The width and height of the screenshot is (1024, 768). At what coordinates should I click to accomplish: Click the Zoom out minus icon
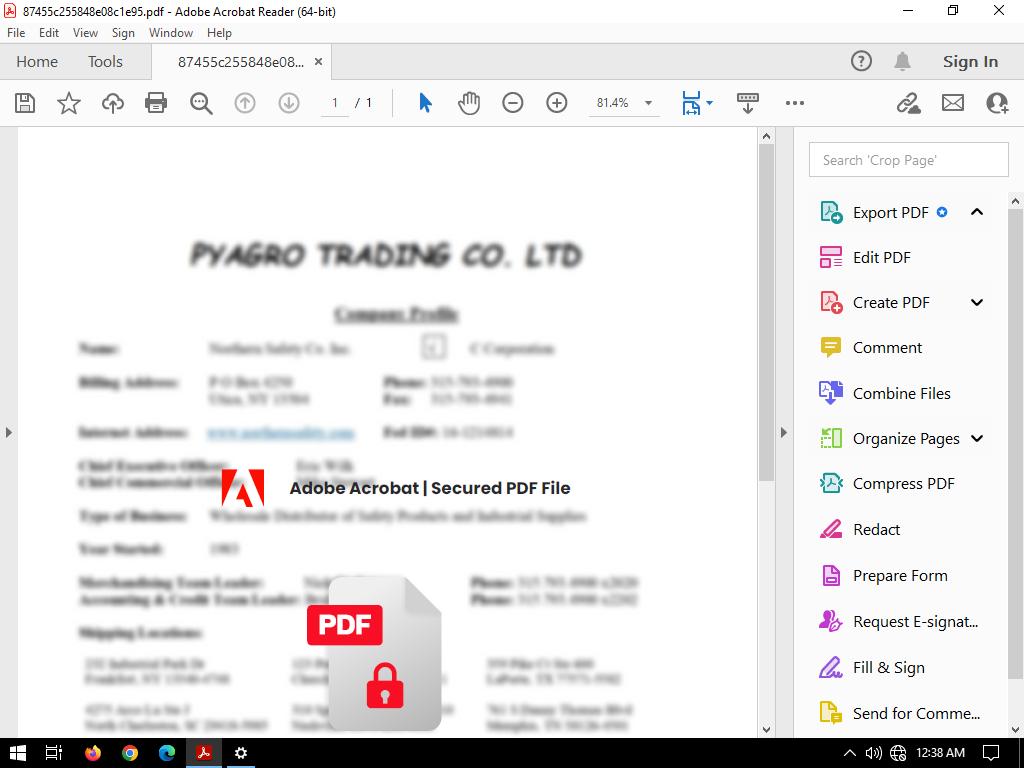click(x=513, y=103)
